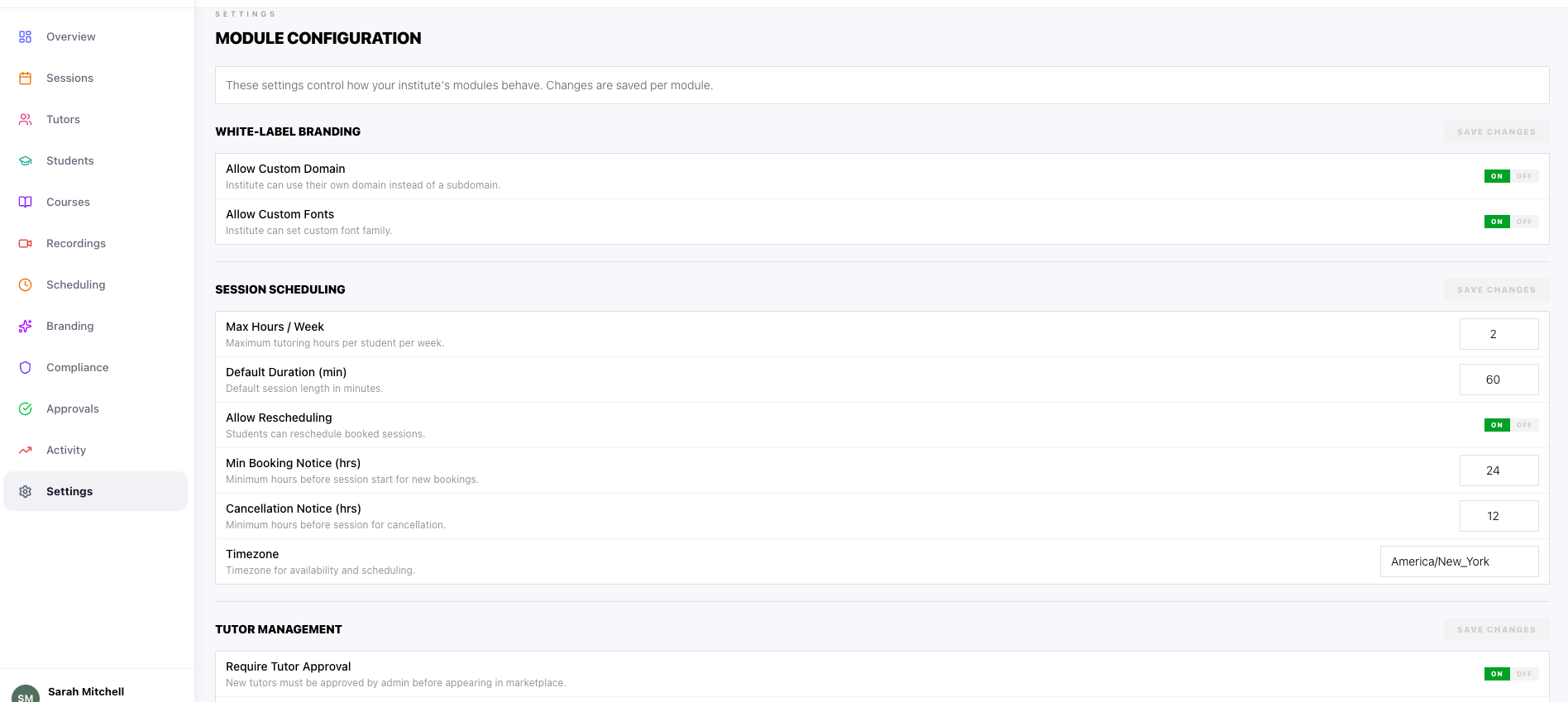Edit the Min Booking Notice value
This screenshot has width=1568, height=702.
point(1498,470)
